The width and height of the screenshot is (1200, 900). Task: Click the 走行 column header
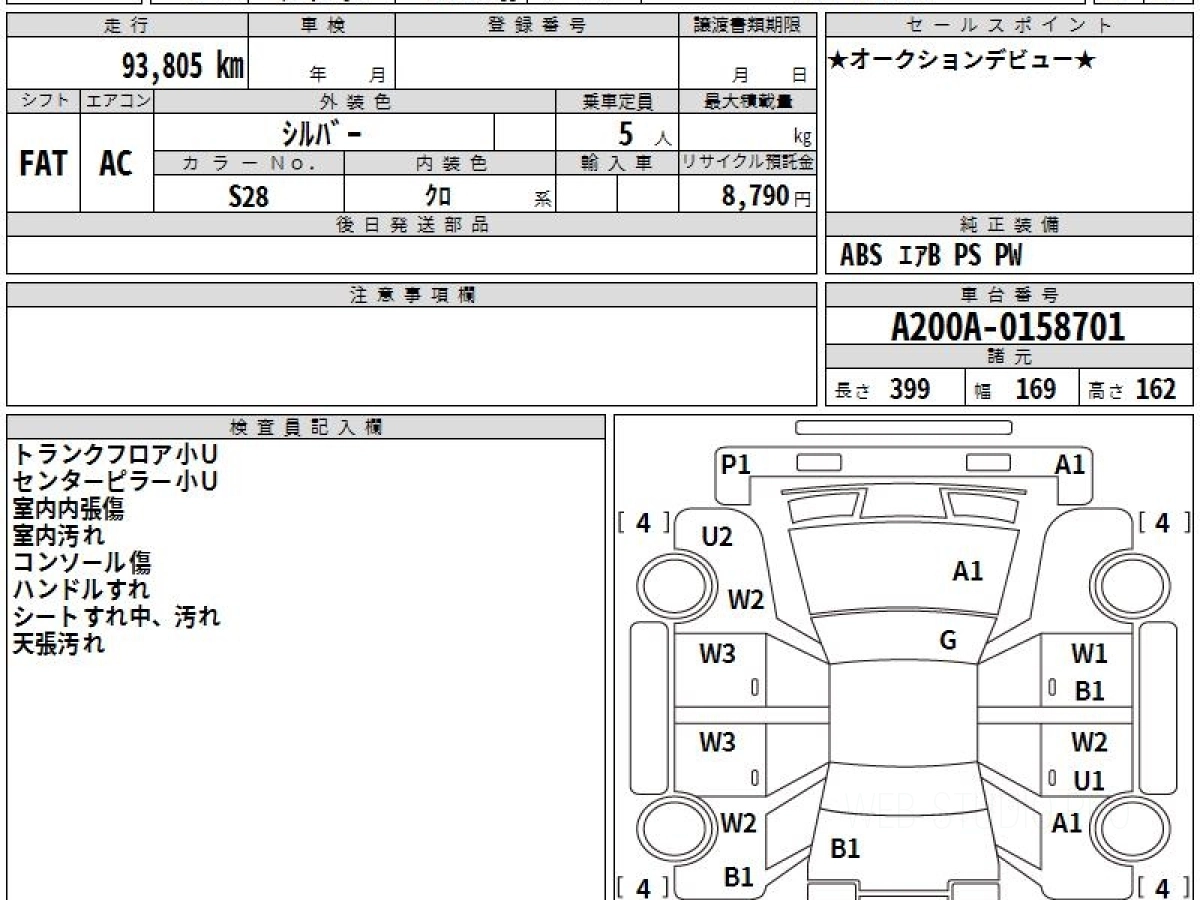tap(127, 26)
